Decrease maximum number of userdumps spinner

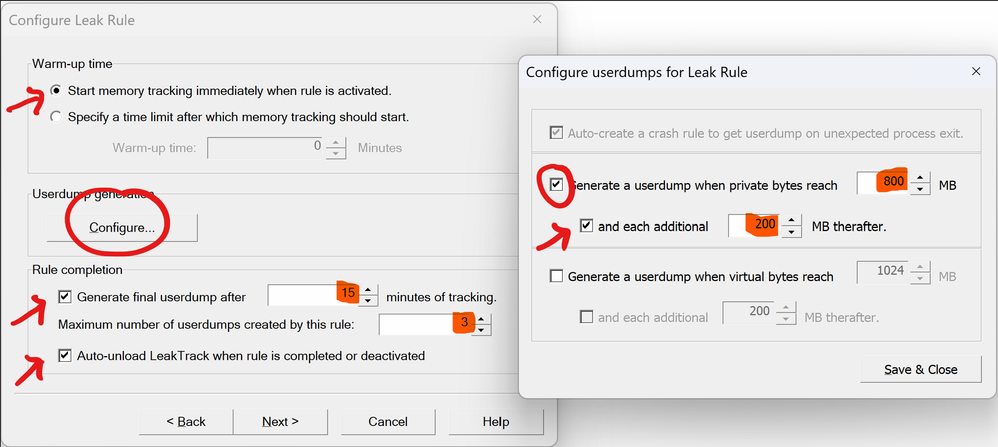pos(482,331)
